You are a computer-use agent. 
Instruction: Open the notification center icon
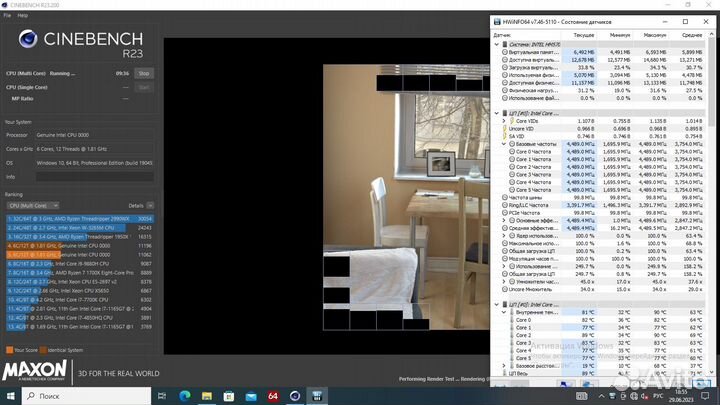coord(705,396)
